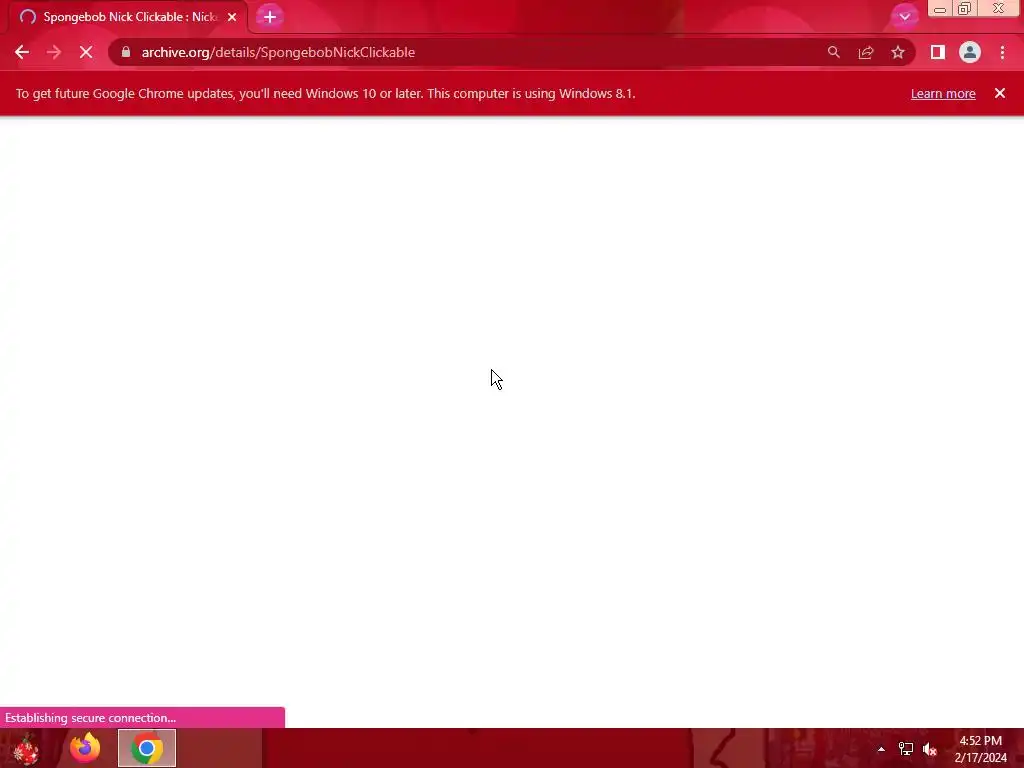Expand the tab search dropdown
Screen dimensions: 1024x768
coord(904,16)
